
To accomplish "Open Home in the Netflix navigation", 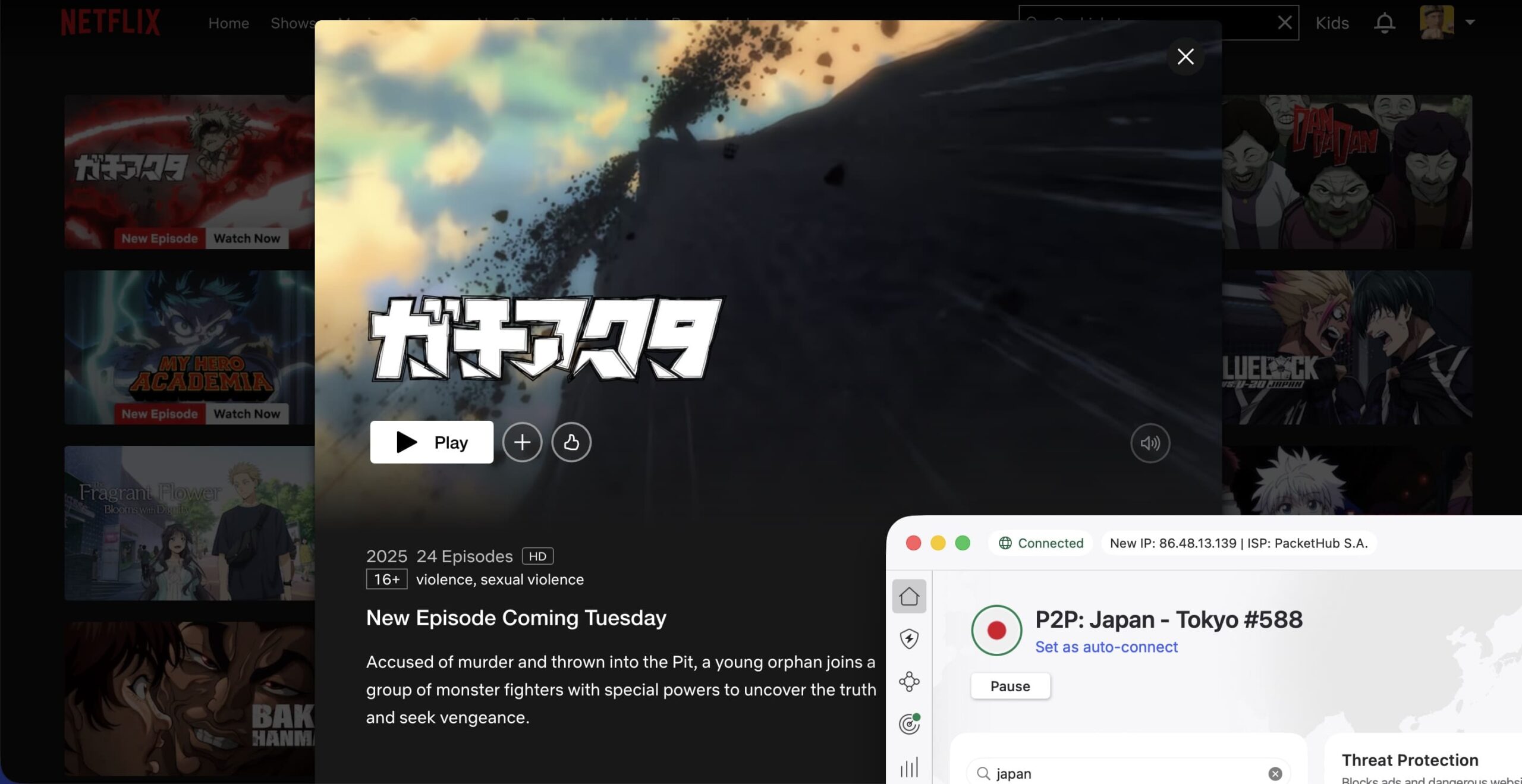I will pos(228,23).
